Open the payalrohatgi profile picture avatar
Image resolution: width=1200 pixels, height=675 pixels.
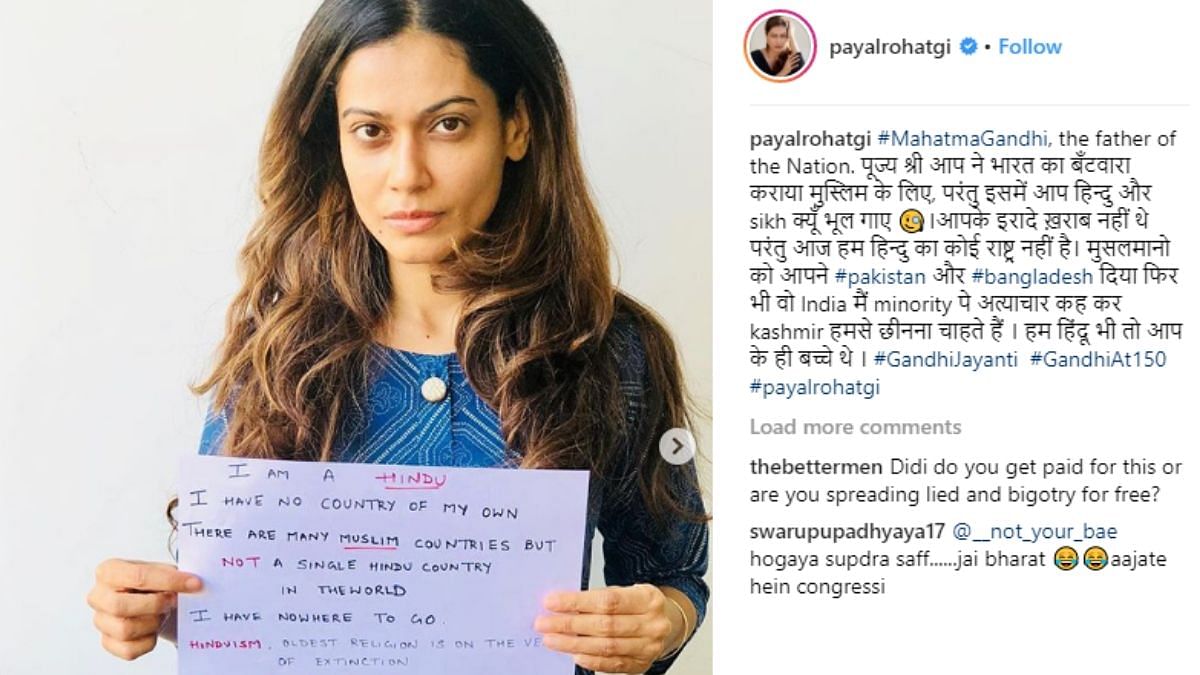tap(780, 46)
